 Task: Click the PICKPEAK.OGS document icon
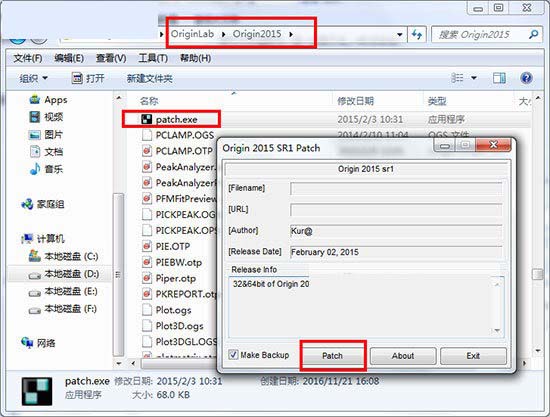(x=147, y=214)
